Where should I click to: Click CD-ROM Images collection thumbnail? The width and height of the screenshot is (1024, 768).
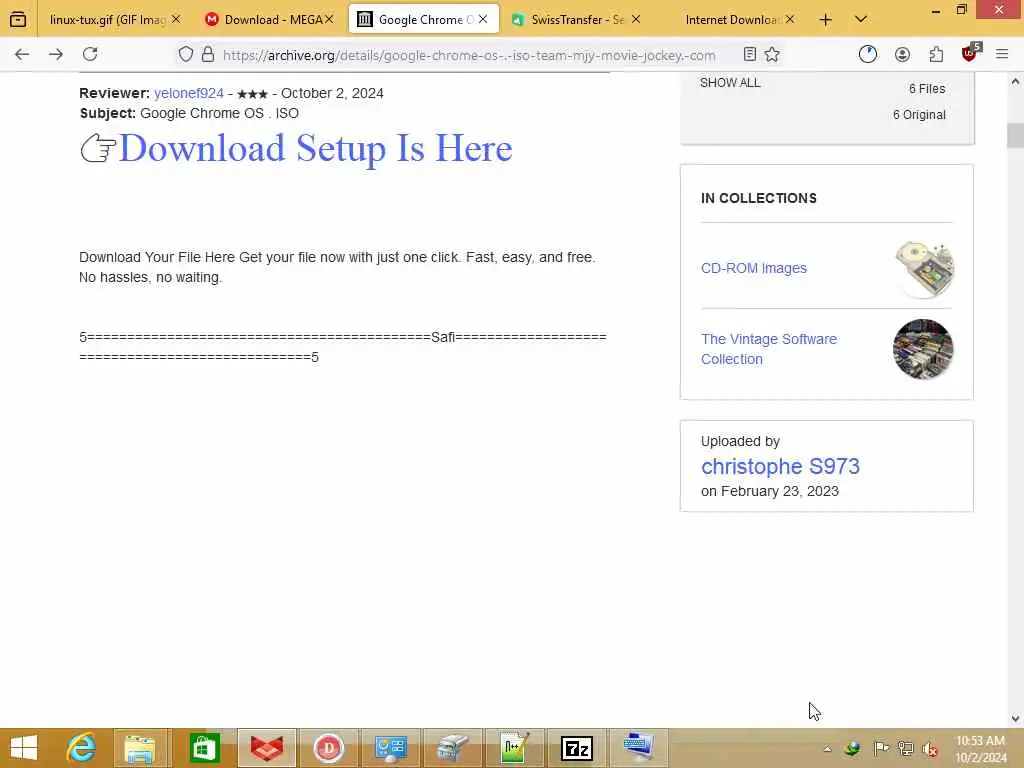[x=923, y=268]
